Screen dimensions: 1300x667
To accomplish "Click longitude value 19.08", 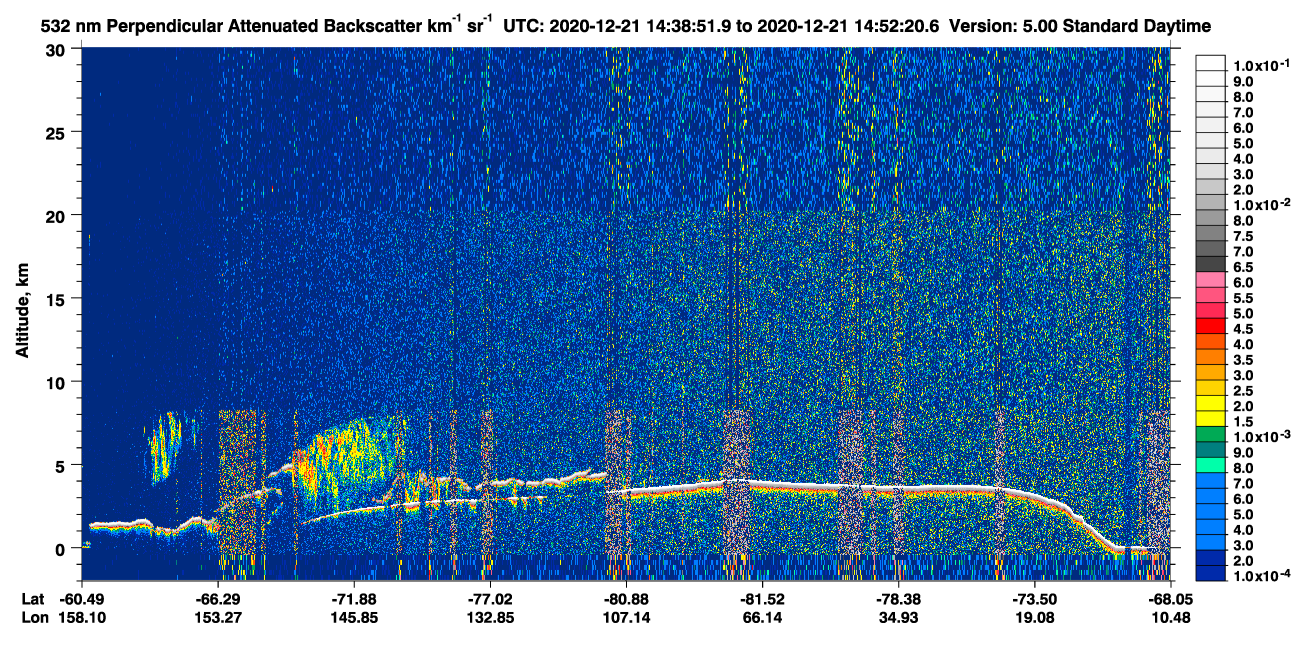I will click(1035, 618).
